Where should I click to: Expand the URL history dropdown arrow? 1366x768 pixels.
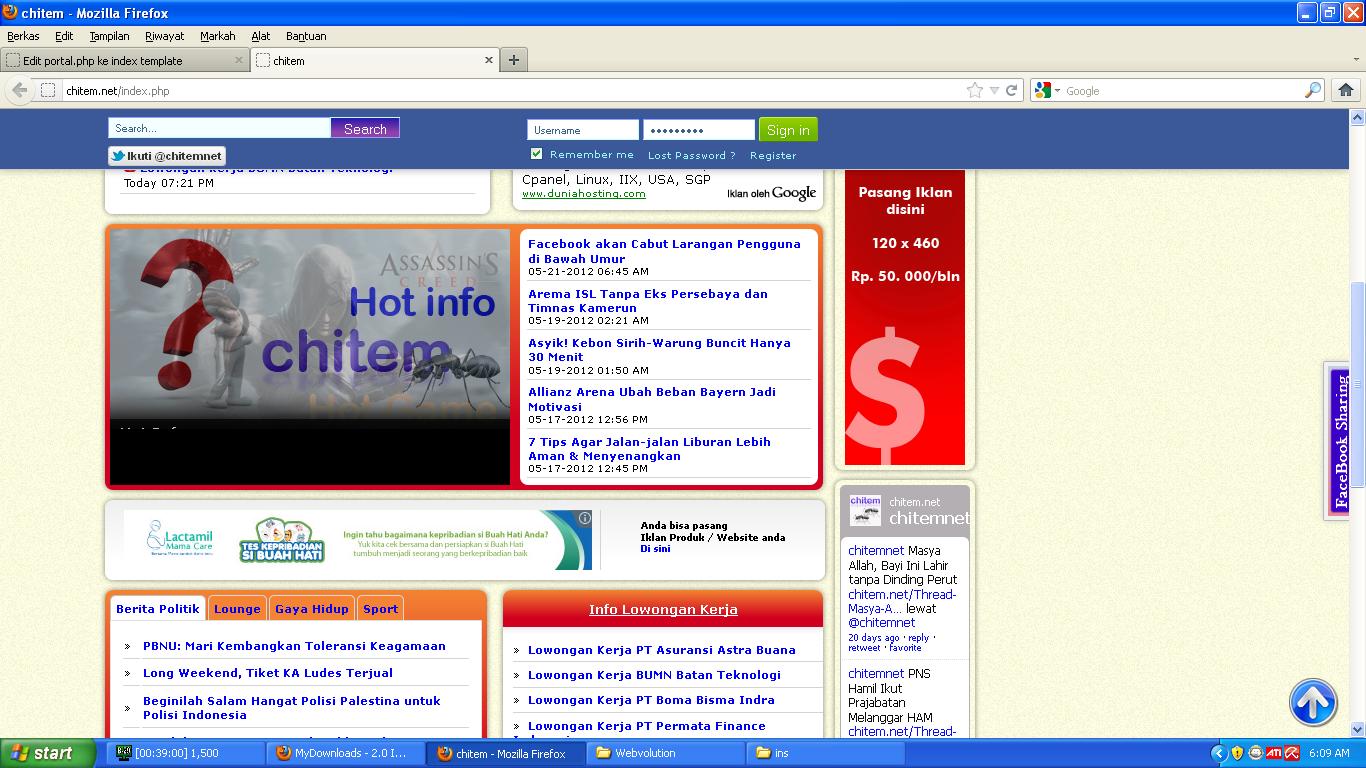(994, 90)
